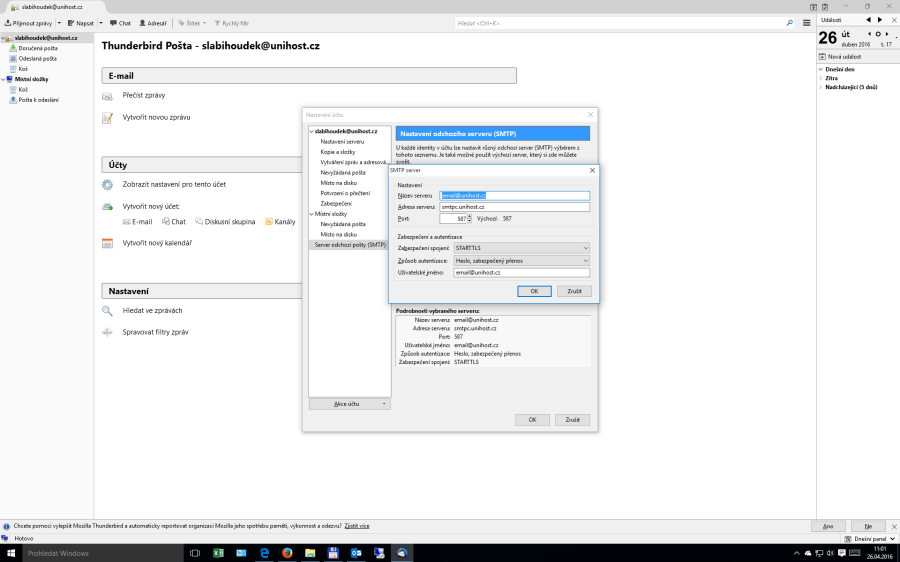Open the Štítek tag dropdown

(x=192, y=23)
